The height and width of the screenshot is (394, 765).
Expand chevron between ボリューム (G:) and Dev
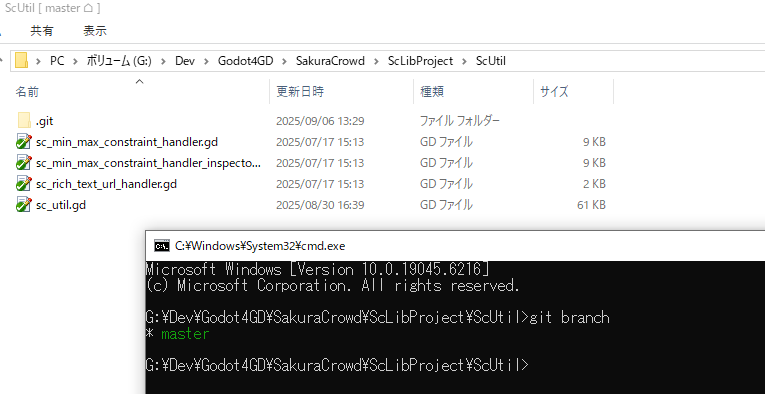click(164, 61)
